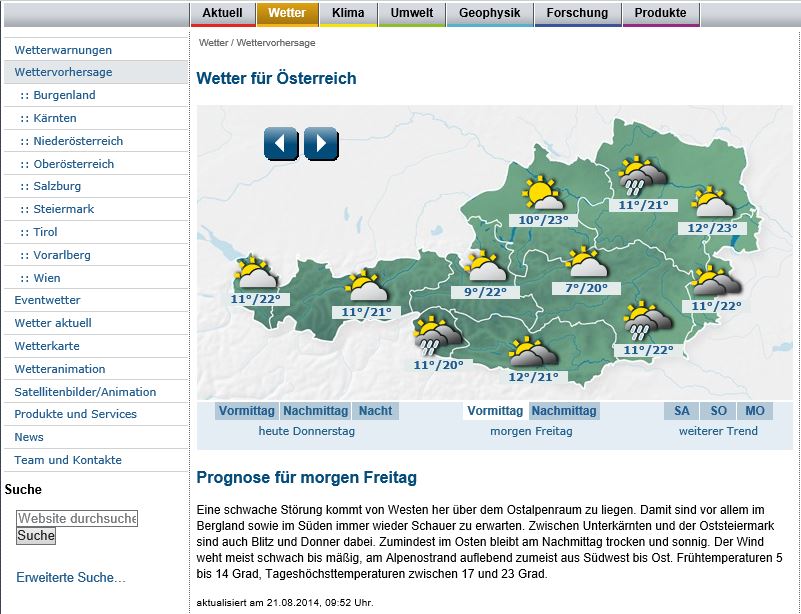
Task: Click the rain icon above 11°/21° Niederösterreich
Action: (643, 176)
